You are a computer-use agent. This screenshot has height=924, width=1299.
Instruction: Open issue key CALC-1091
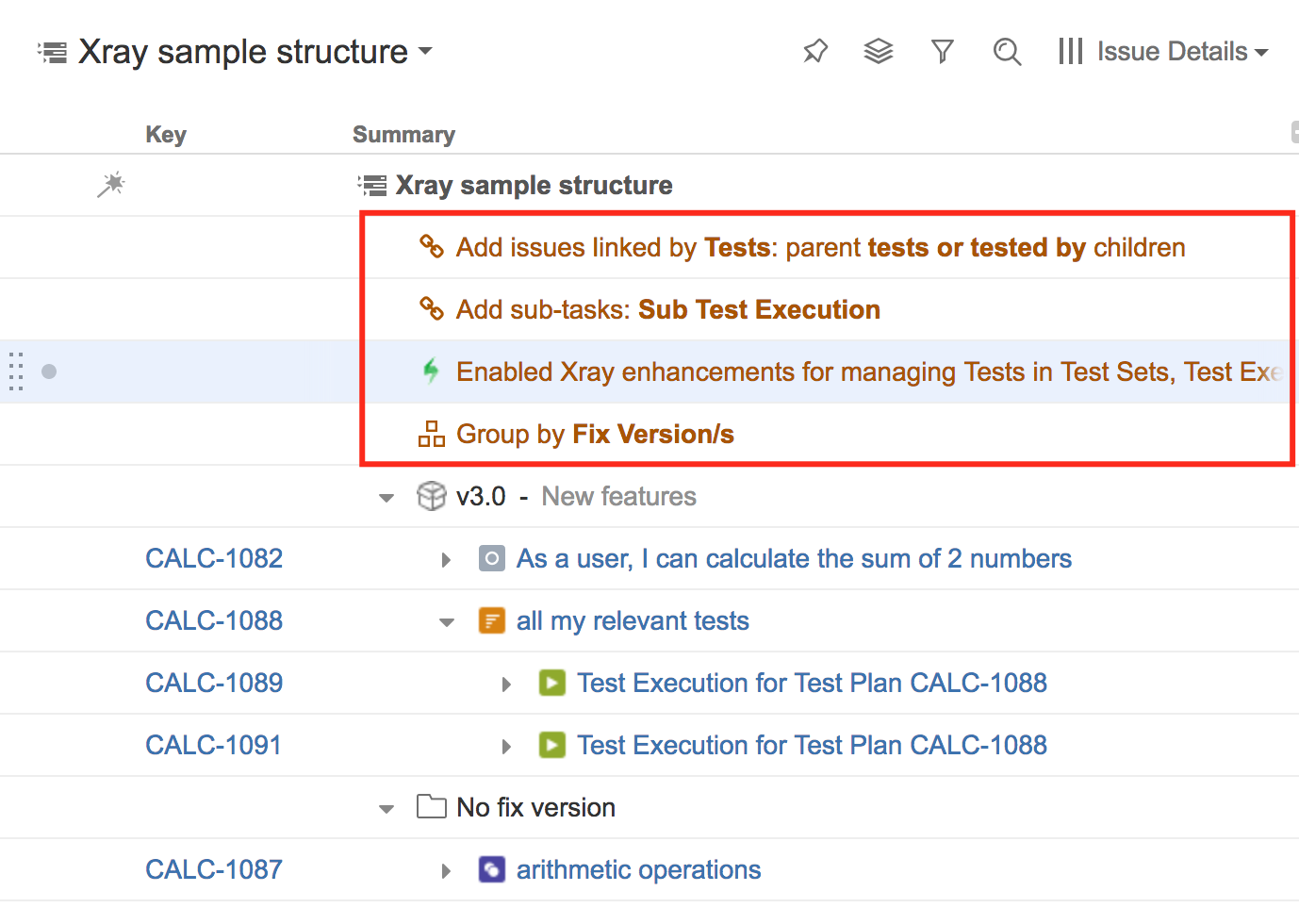pyautogui.click(x=214, y=745)
